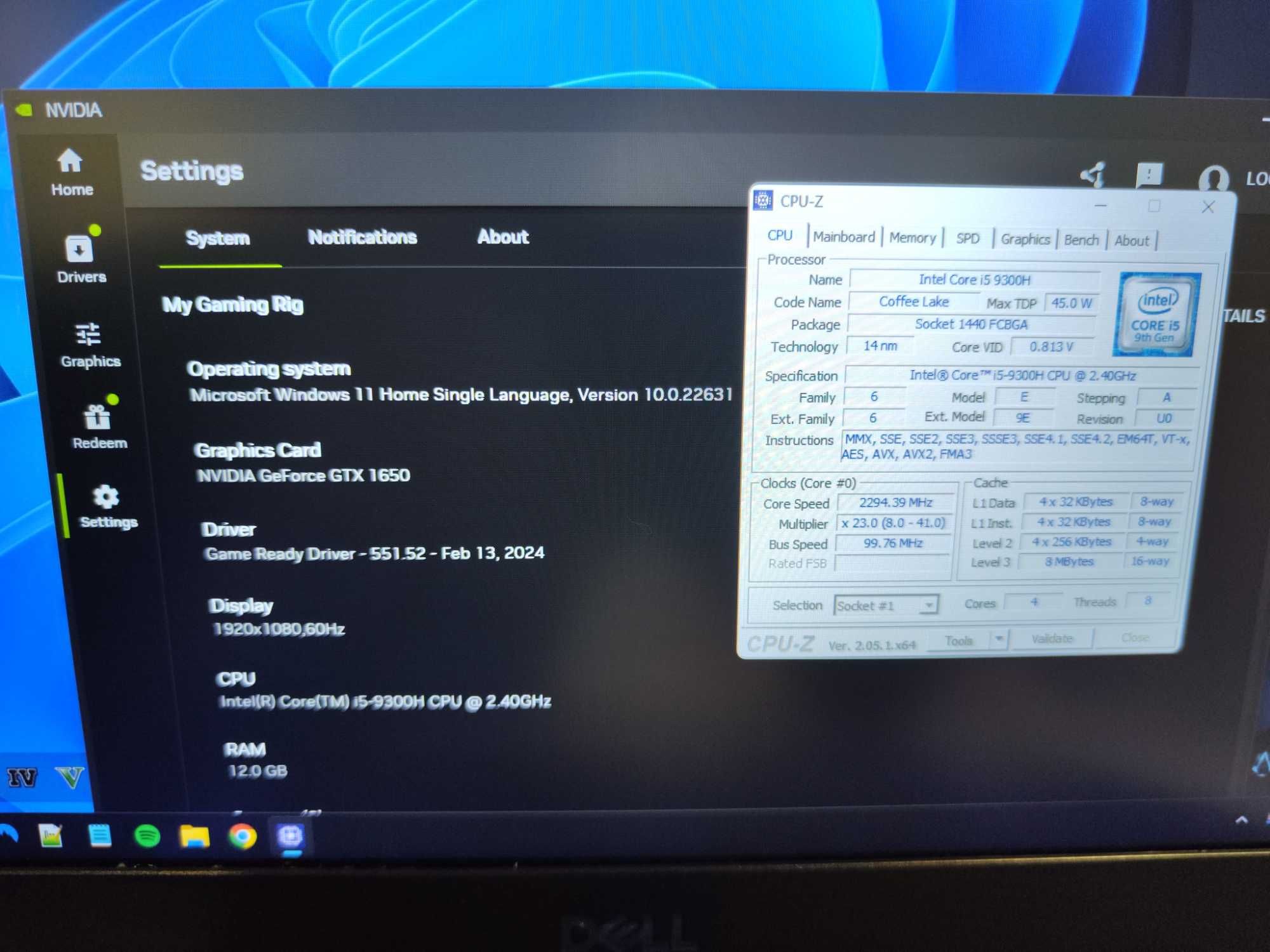Click the NVIDIA CPU i5-9300H text line

(385, 702)
